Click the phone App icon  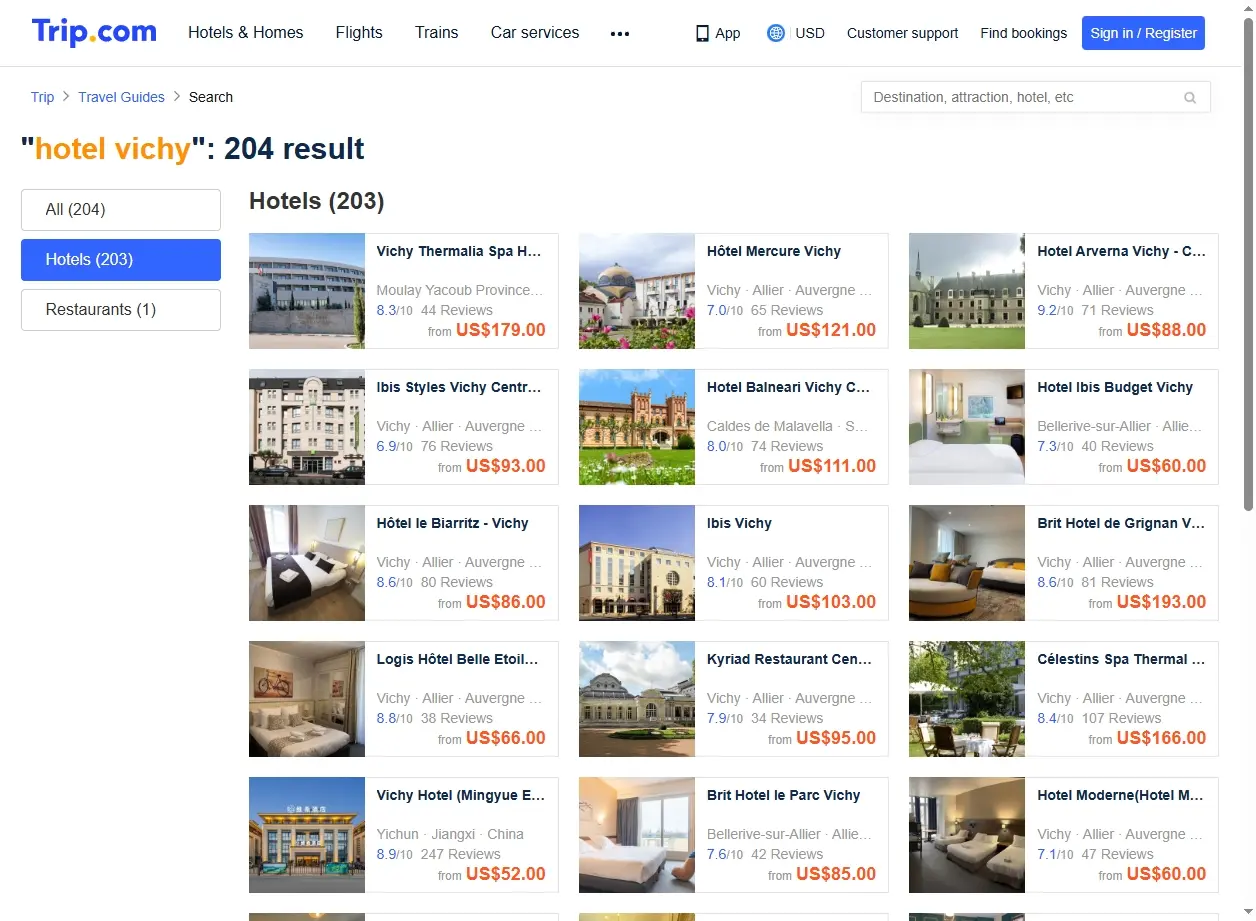702,33
